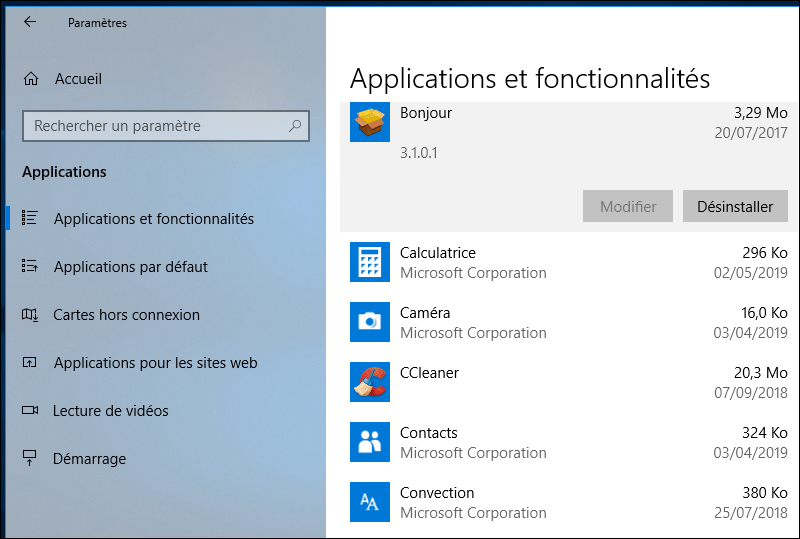Select Applications pour les sites web
The height and width of the screenshot is (539, 800).
pos(155,363)
